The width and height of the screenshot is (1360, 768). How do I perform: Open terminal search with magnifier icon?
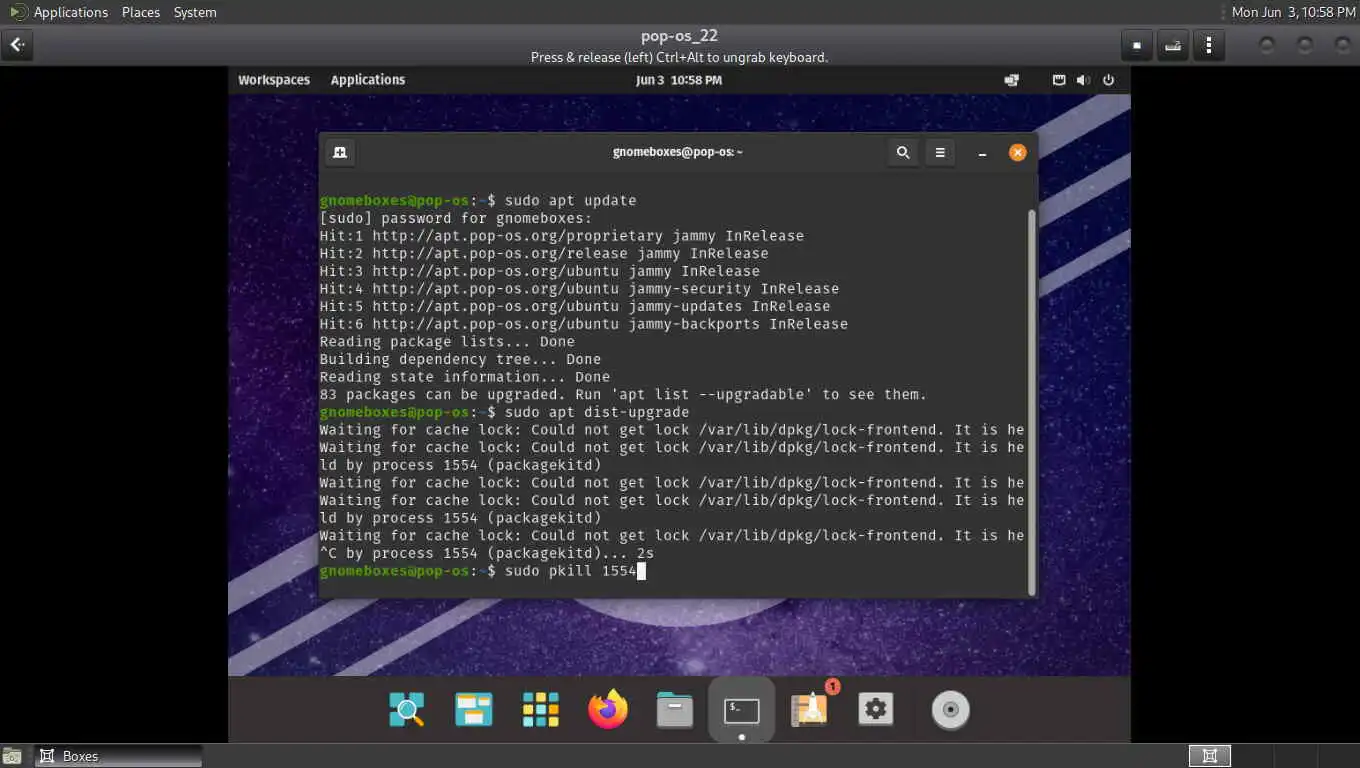pos(903,152)
